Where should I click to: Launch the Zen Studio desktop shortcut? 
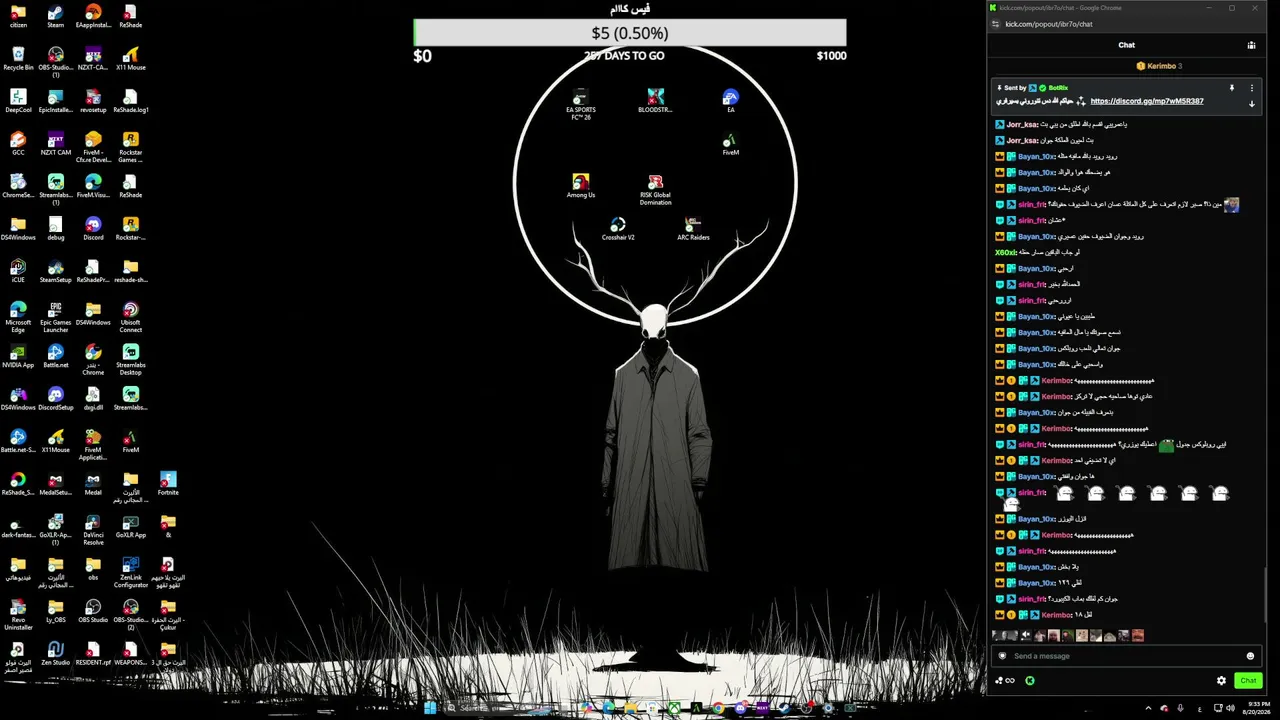[x=56, y=654]
